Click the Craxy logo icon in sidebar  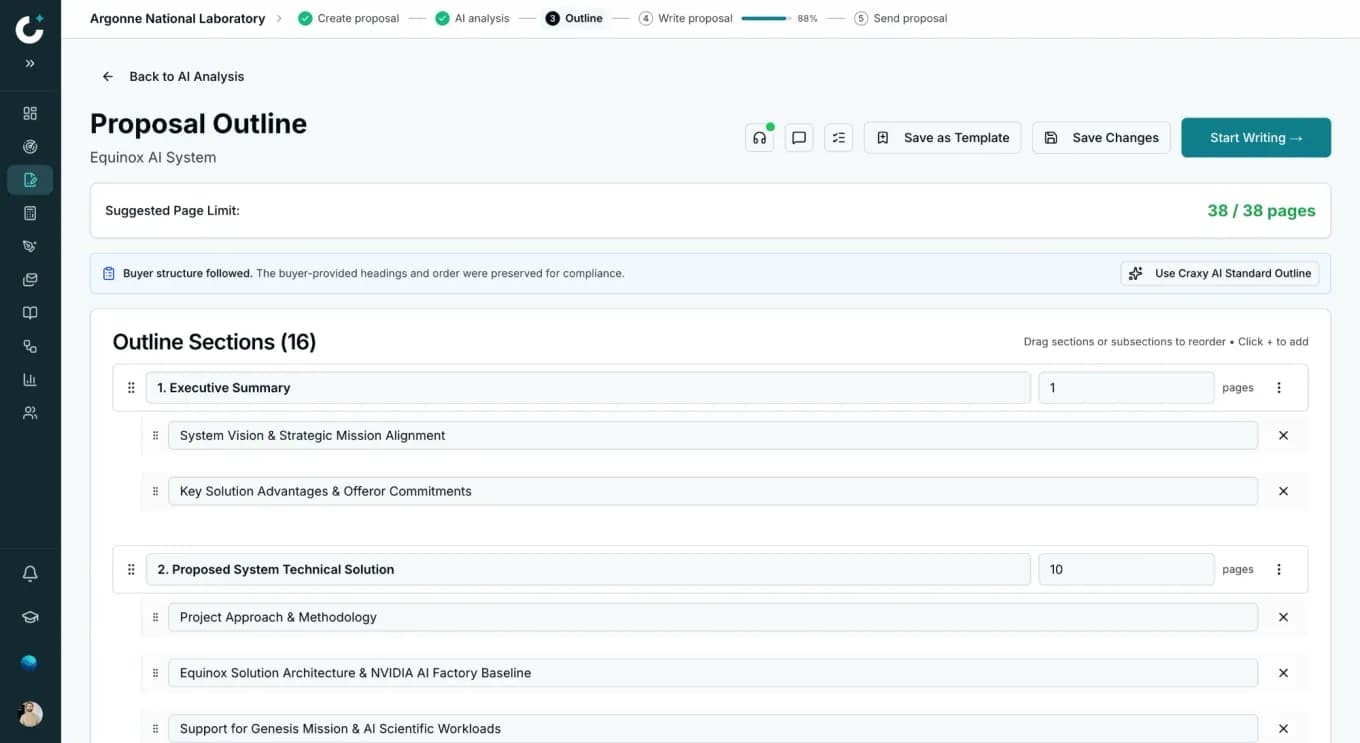pos(30,28)
